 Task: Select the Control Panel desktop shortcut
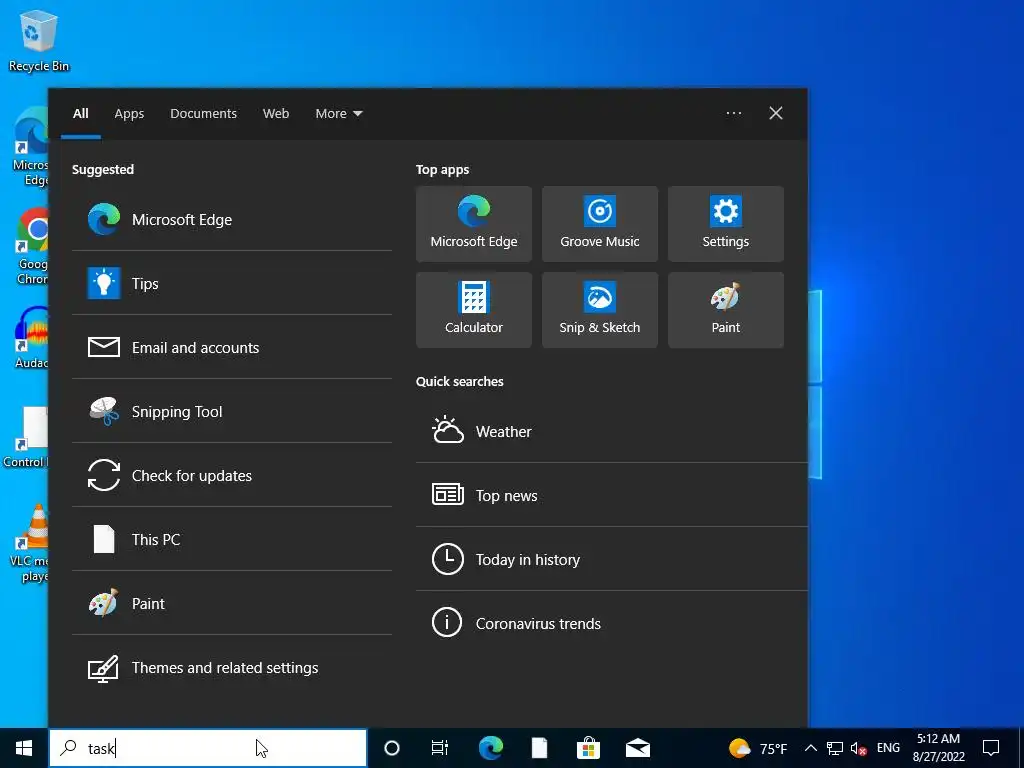[x=26, y=438]
